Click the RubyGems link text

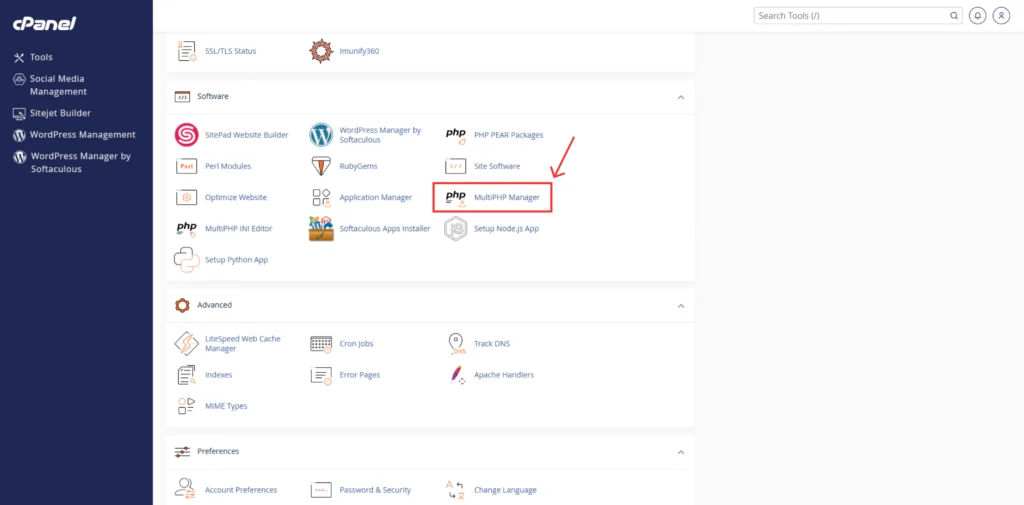point(359,167)
